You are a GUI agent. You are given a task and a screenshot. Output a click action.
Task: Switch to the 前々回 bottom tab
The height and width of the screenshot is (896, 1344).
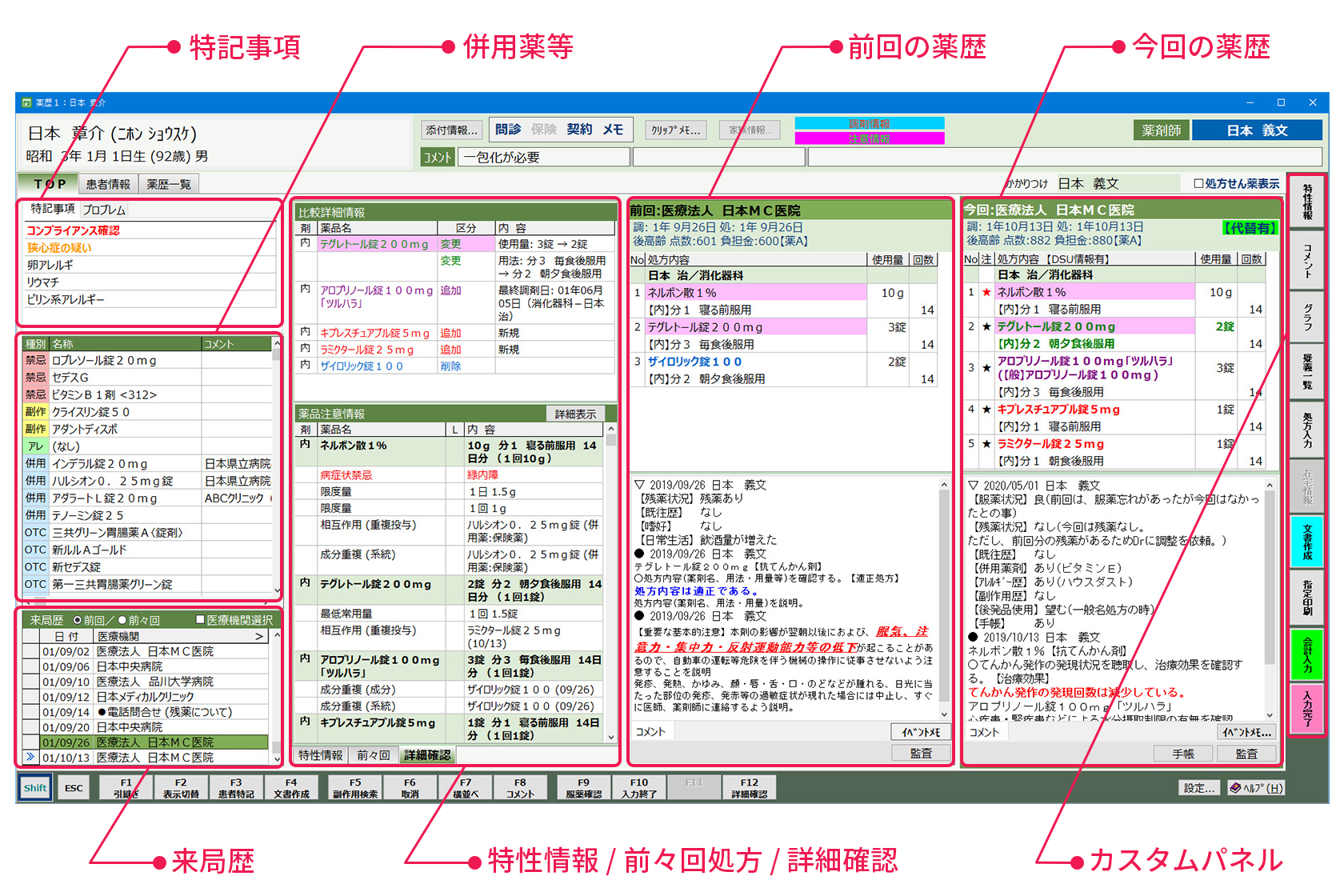tap(374, 755)
